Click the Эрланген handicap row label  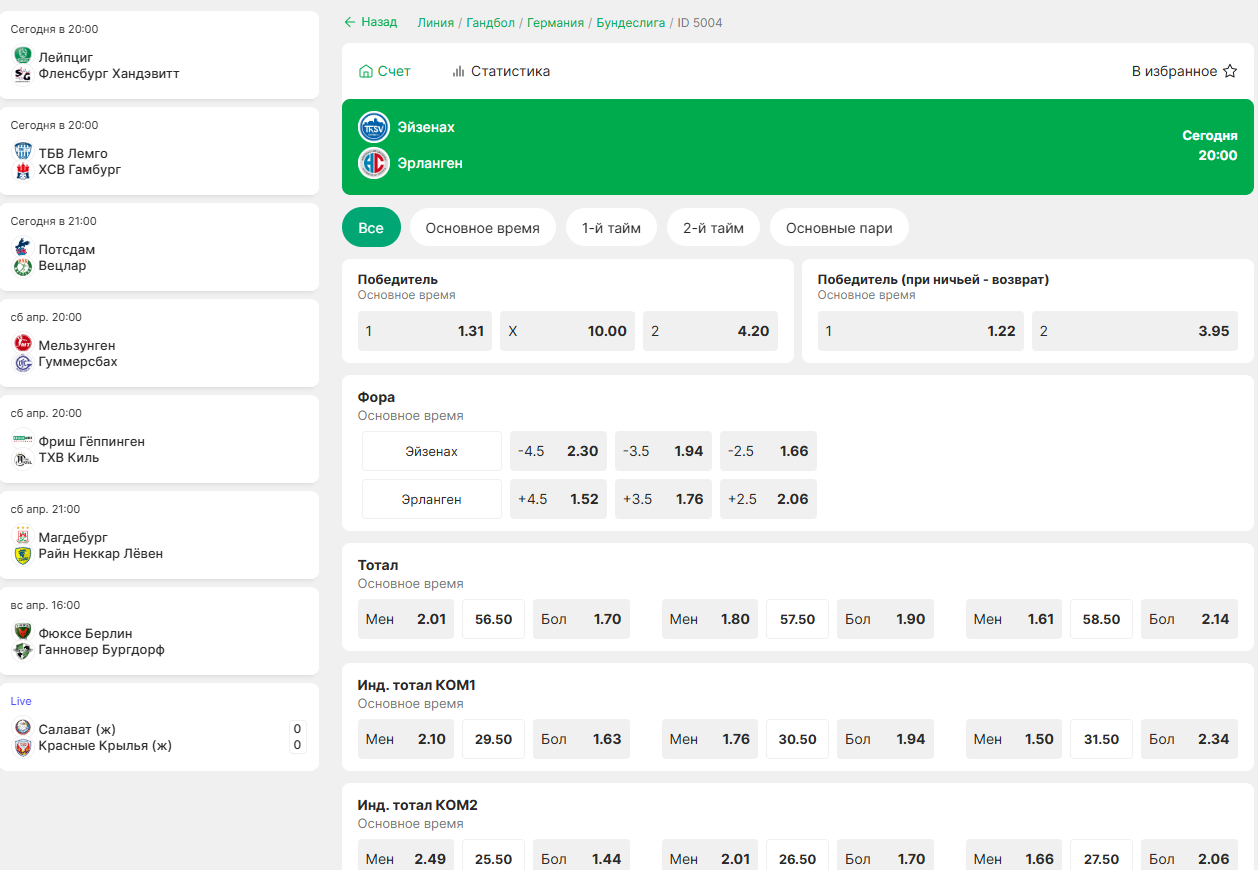click(432, 499)
